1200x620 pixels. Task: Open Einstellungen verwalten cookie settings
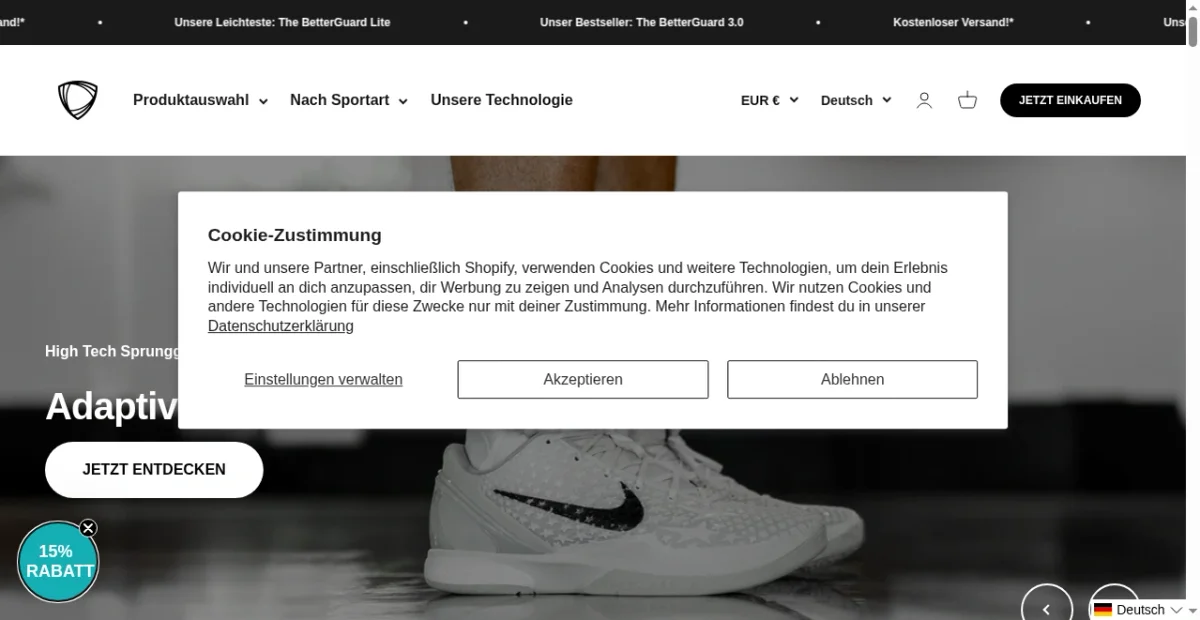click(323, 380)
